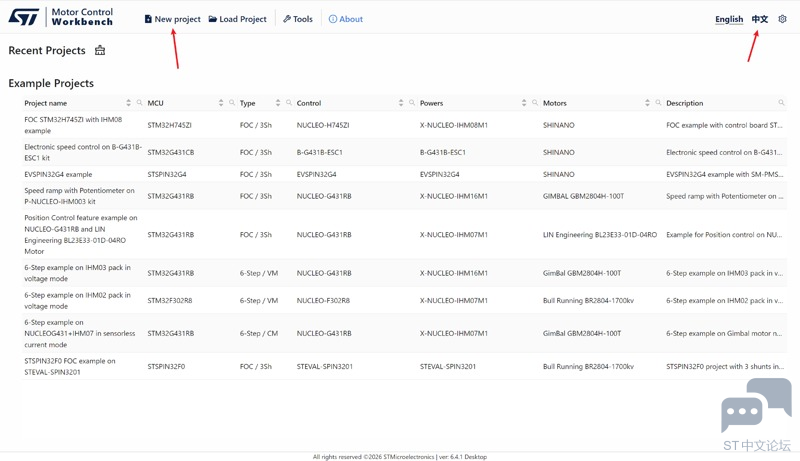Open the Load Project menu
The width and height of the screenshot is (800, 461).
point(238,19)
